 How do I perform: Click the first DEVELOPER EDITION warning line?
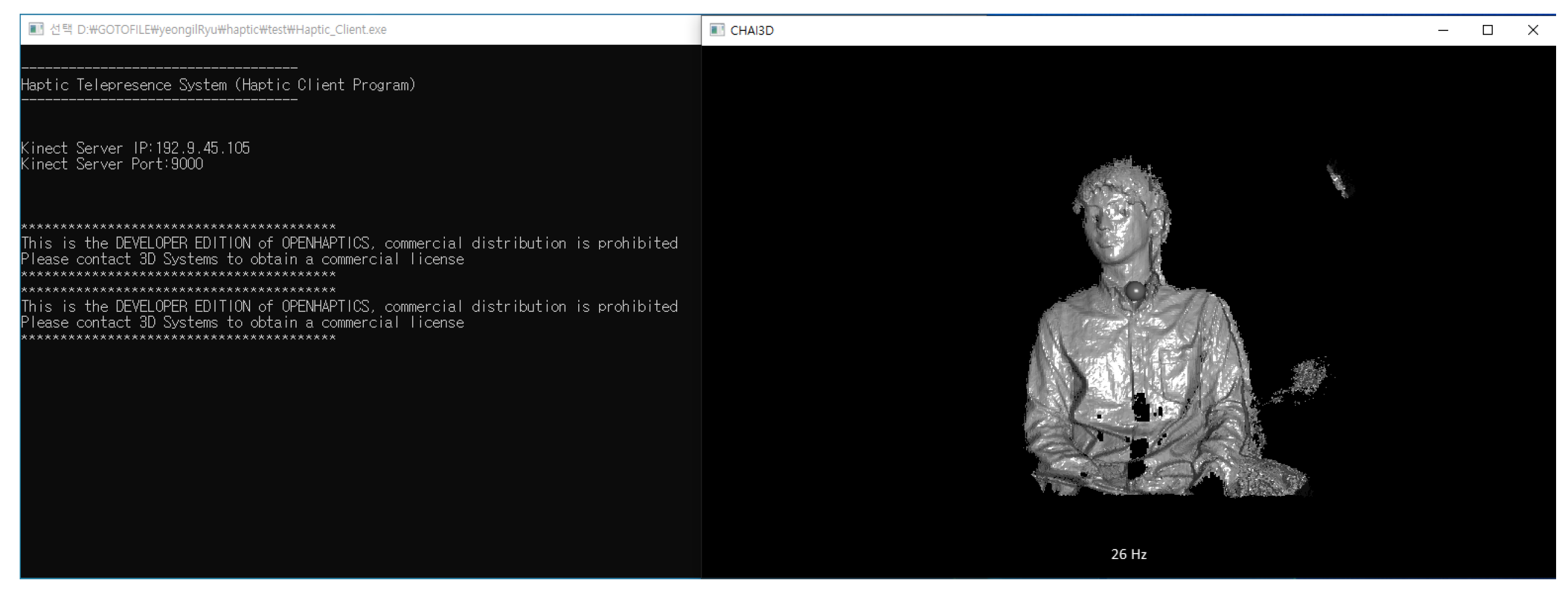click(x=349, y=244)
